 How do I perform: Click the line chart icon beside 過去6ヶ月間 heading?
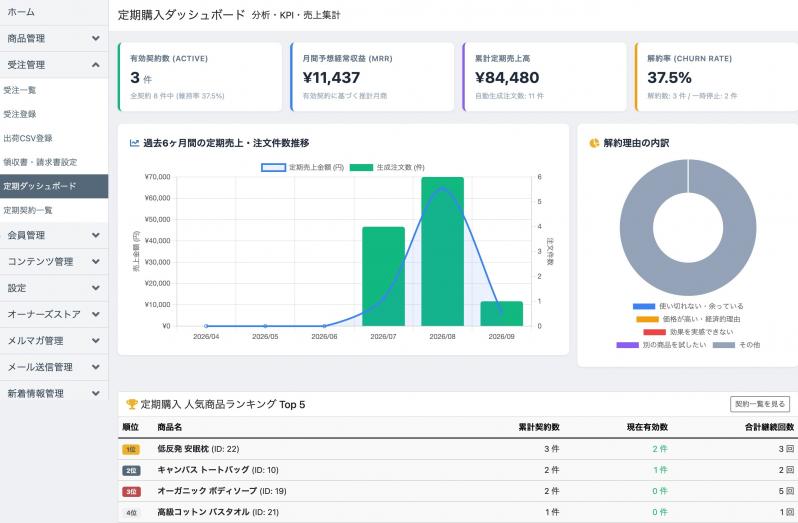(x=134, y=143)
